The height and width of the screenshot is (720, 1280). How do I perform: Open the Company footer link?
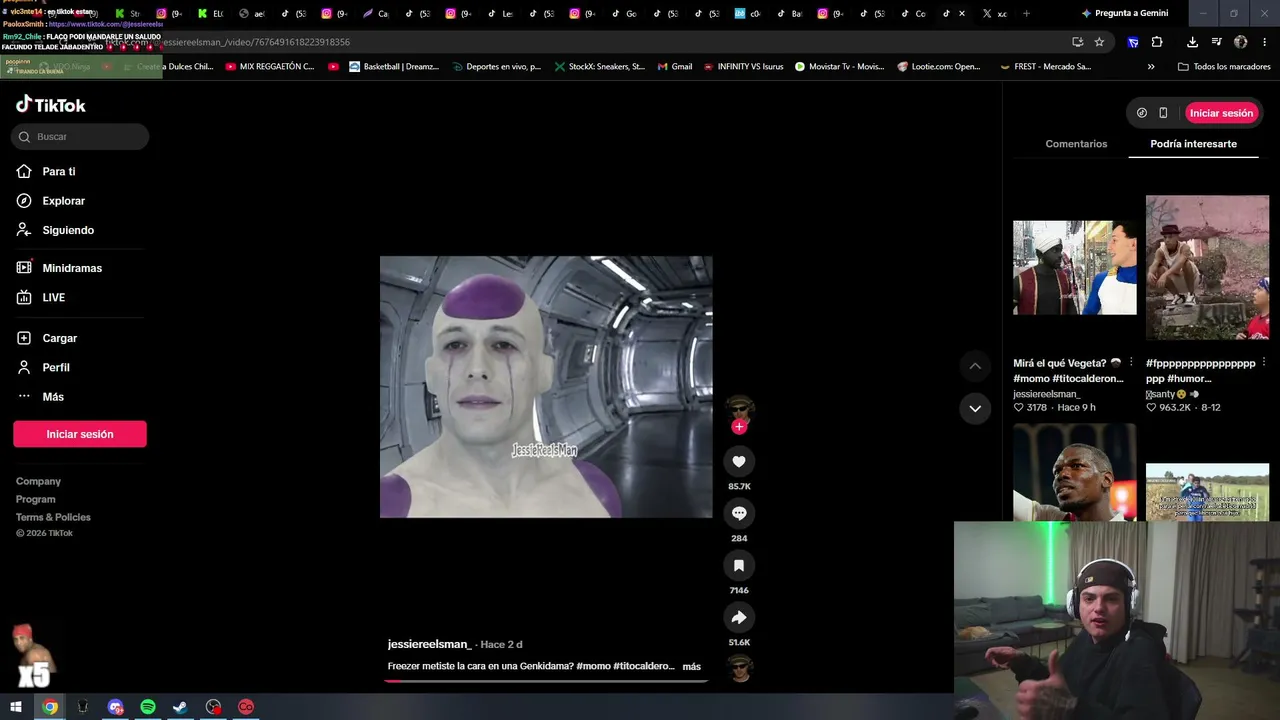[x=38, y=481]
